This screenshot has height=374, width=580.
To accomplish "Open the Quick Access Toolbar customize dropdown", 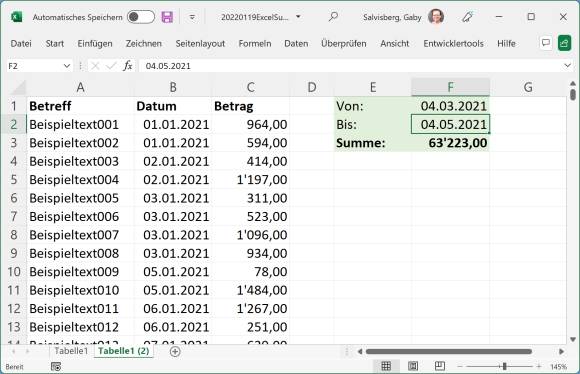I will 192,17.
